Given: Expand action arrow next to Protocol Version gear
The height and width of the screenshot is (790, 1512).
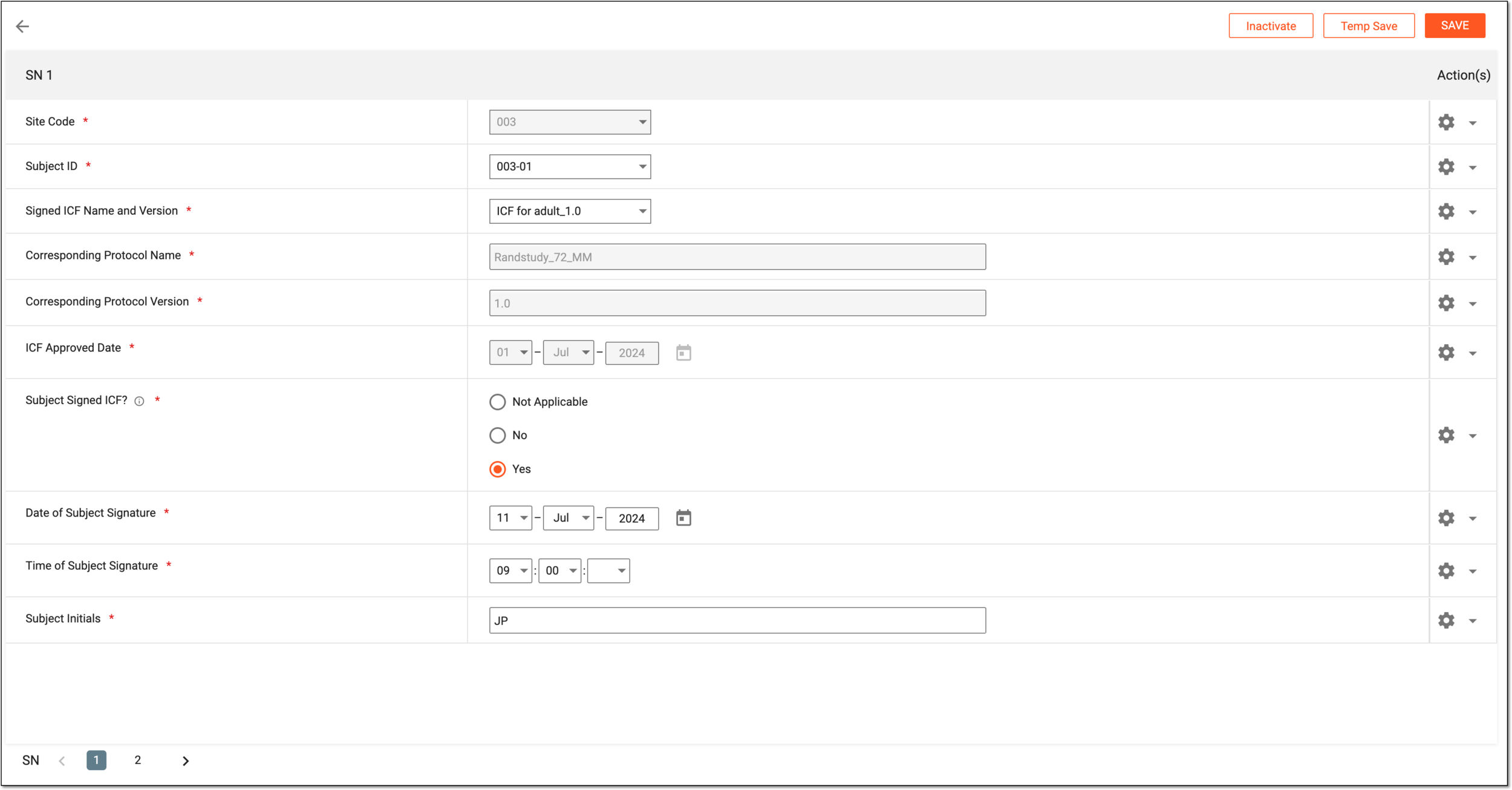Looking at the screenshot, I should coord(1473,304).
